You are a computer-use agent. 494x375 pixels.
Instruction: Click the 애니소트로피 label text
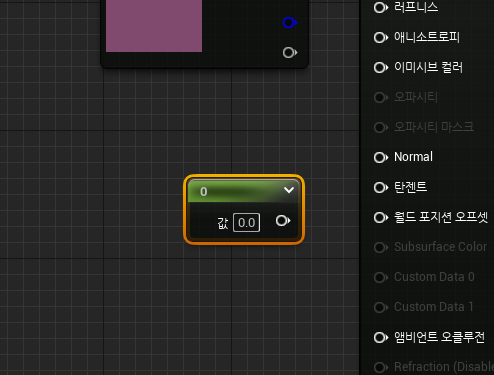(427, 37)
